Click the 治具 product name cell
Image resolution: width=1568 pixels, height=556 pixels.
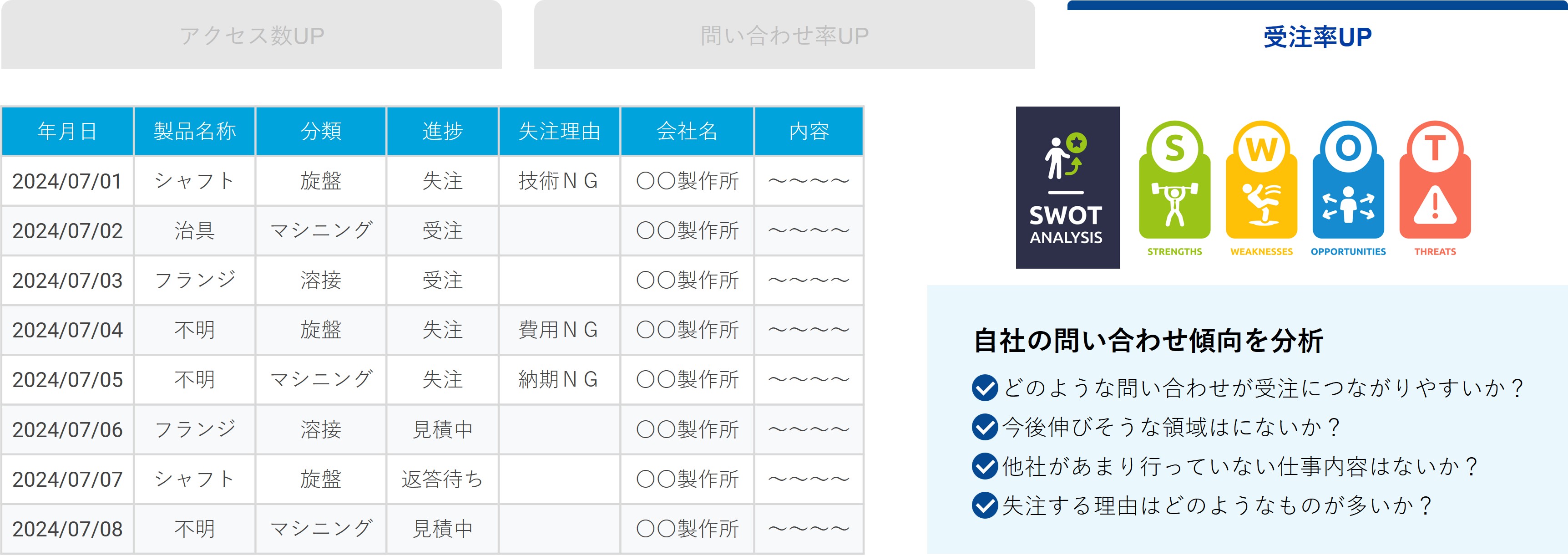pyautogui.click(x=195, y=231)
